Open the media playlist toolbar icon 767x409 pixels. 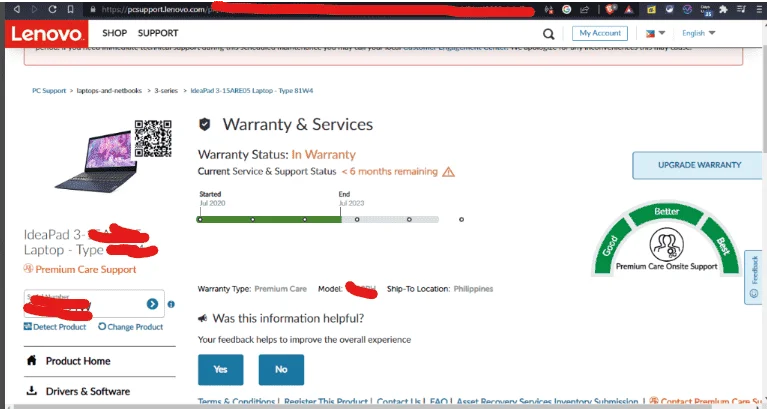coord(741,9)
